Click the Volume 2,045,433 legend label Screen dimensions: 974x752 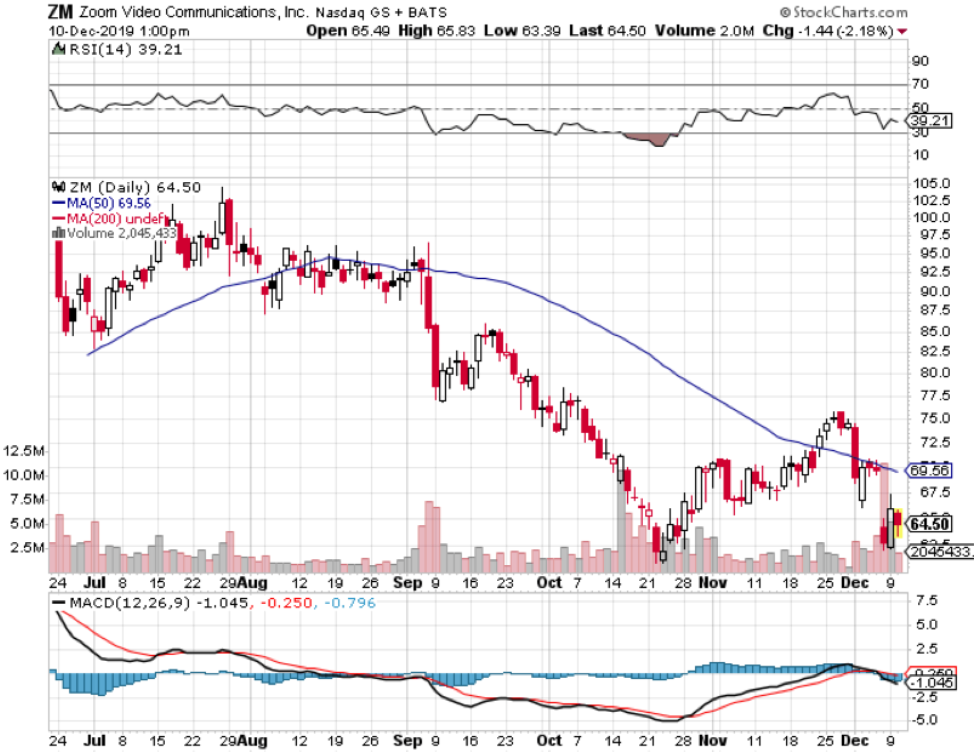point(121,233)
